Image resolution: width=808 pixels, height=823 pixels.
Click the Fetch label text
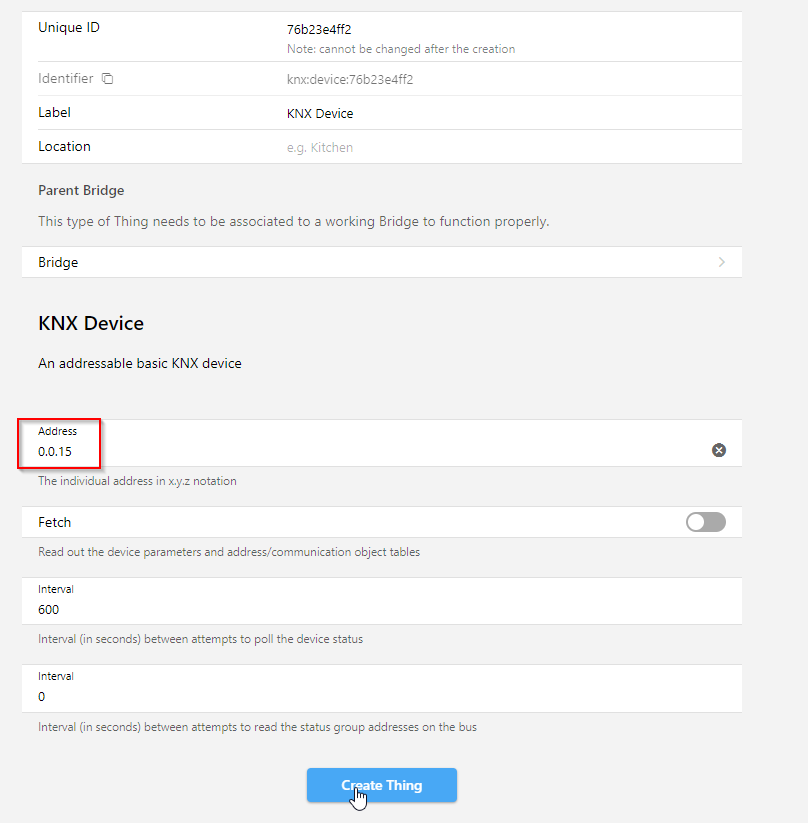pyautogui.click(x=55, y=522)
